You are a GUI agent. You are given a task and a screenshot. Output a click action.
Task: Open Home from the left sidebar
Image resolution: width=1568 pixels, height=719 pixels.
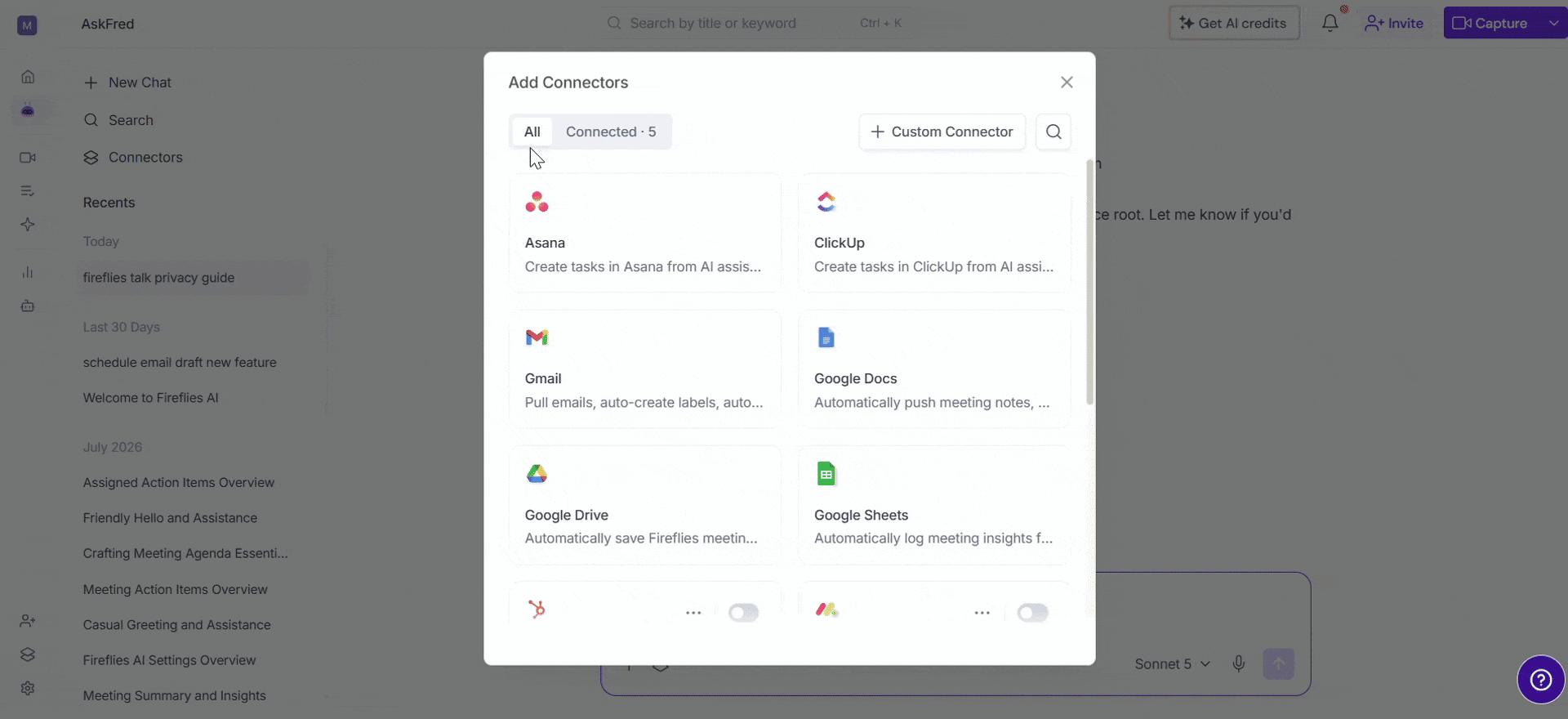click(x=28, y=77)
